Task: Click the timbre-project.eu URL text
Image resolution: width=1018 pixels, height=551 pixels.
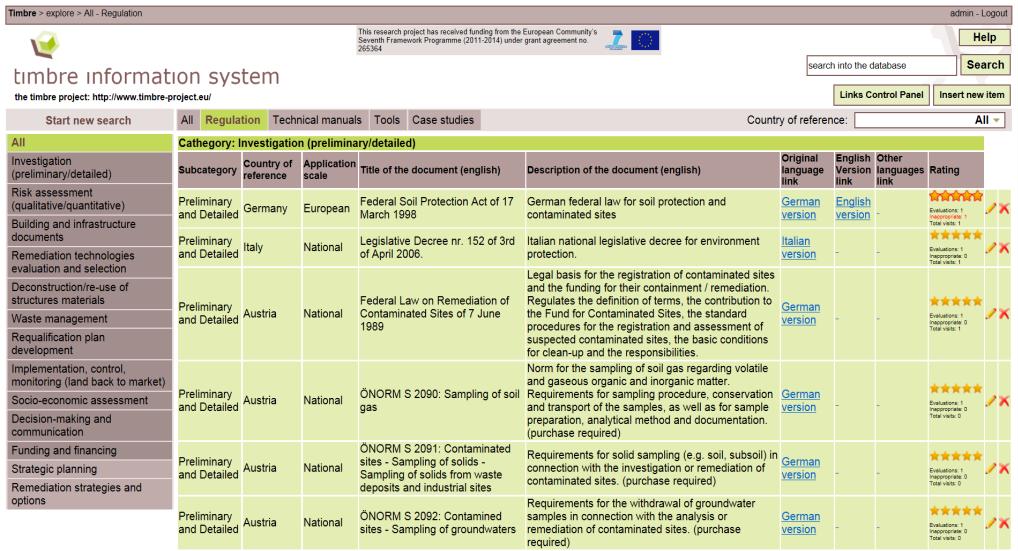Action: point(151,97)
